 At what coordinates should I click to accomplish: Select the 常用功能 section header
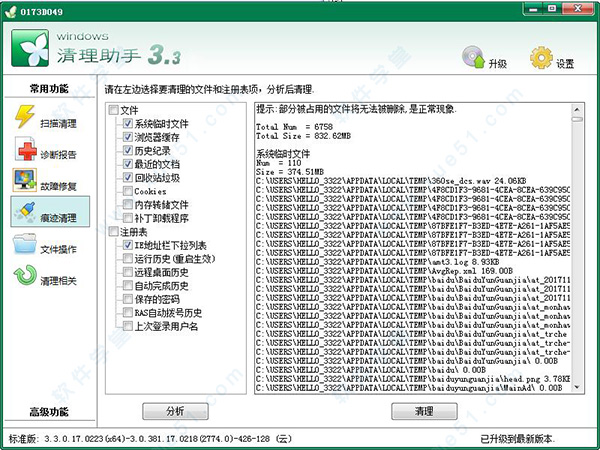49,89
